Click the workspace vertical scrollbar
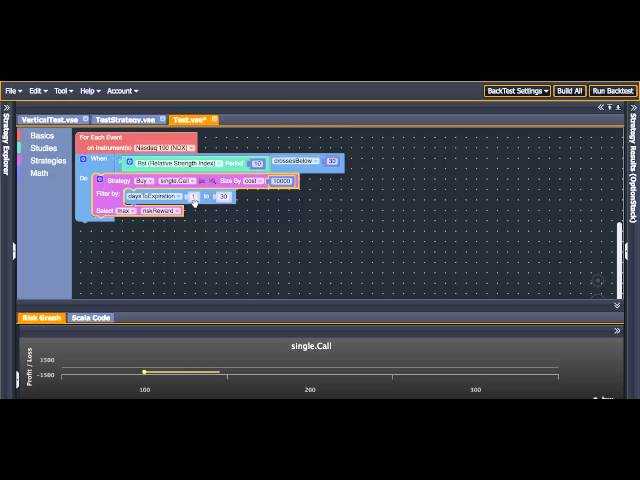This screenshot has width=640, height=480. coord(620,260)
